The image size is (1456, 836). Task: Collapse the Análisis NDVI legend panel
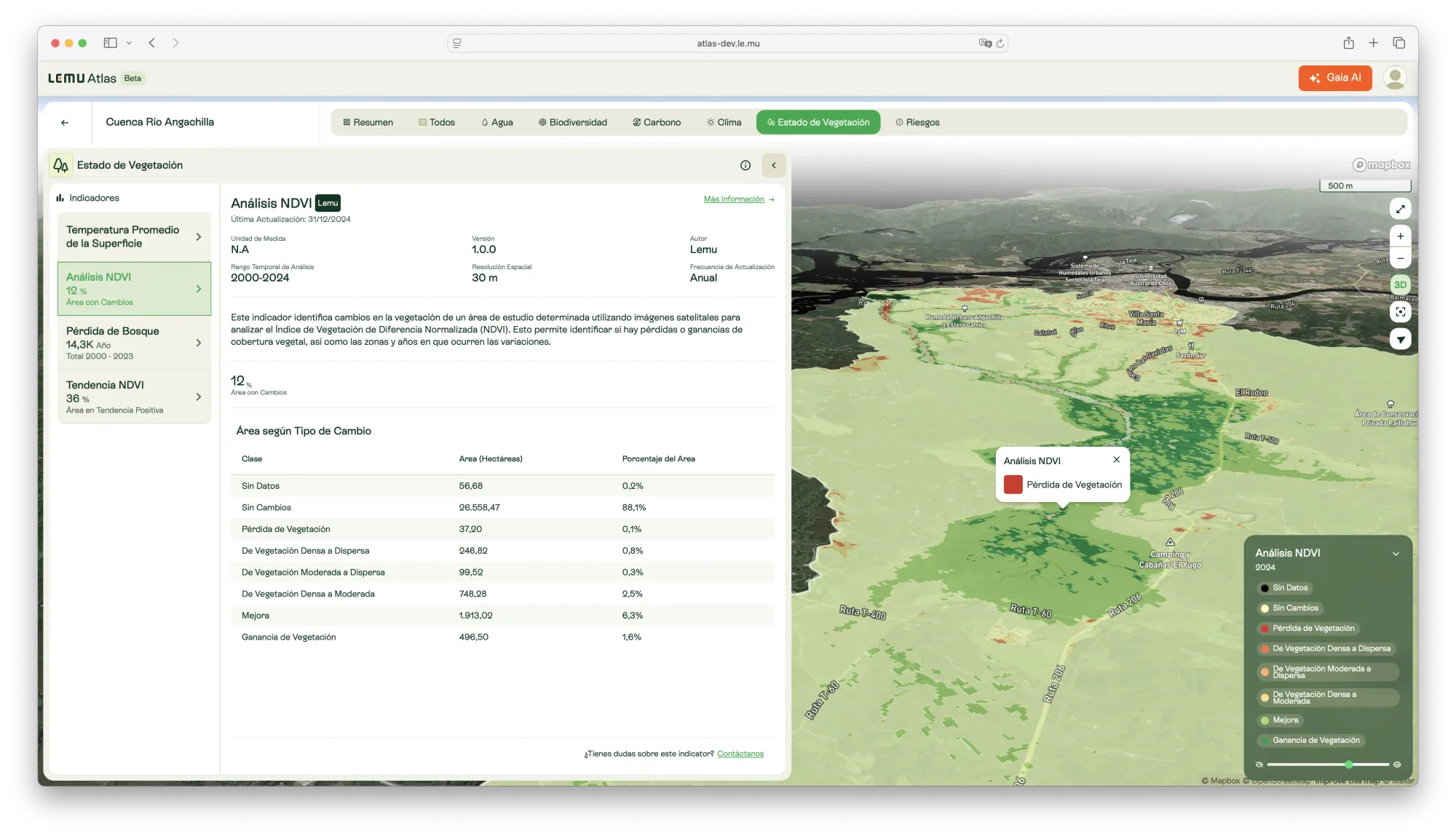click(x=1396, y=554)
